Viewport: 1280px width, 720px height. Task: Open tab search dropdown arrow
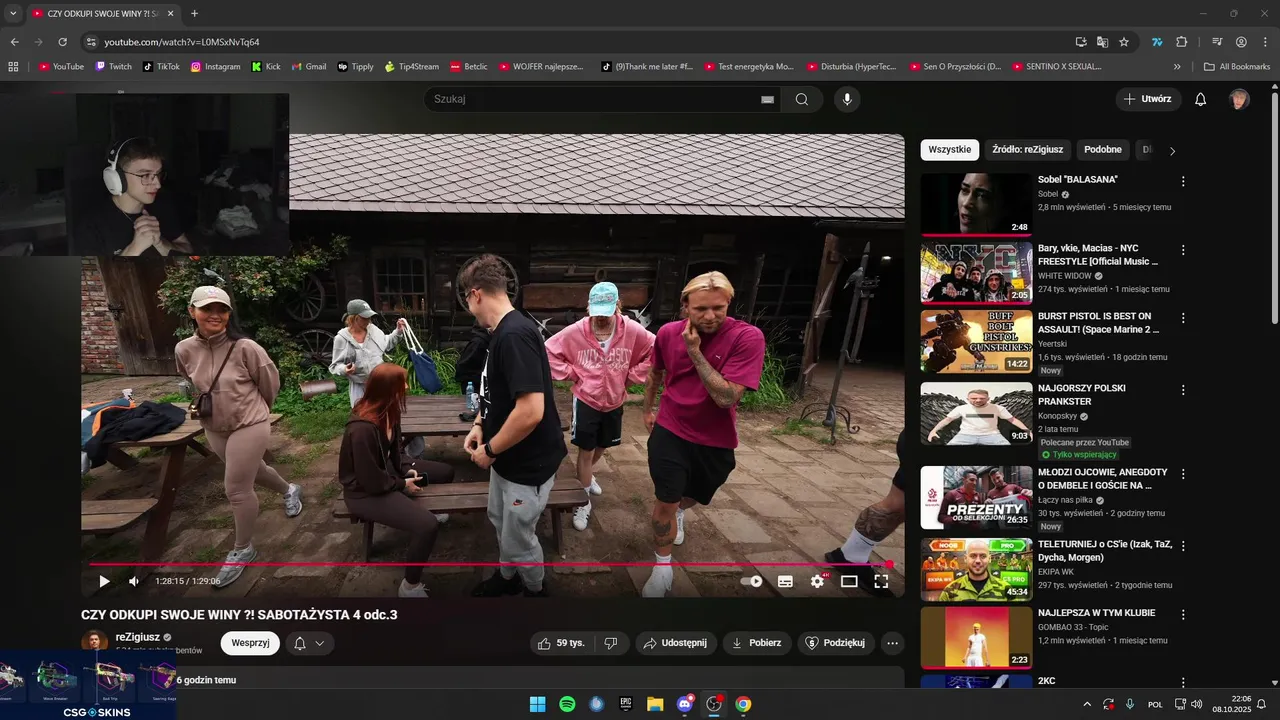[x=13, y=13]
